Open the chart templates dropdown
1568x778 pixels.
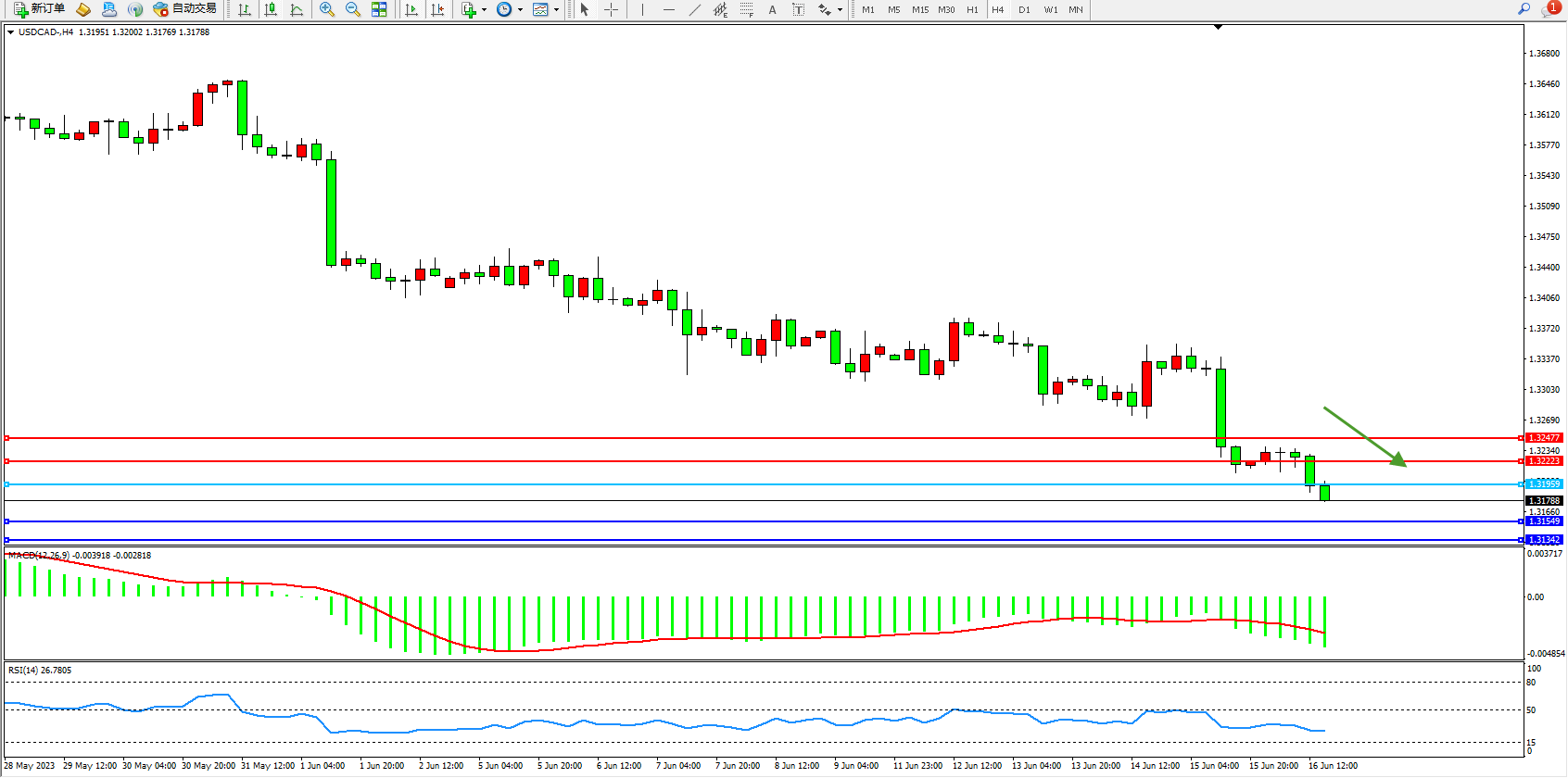click(x=556, y=10)
